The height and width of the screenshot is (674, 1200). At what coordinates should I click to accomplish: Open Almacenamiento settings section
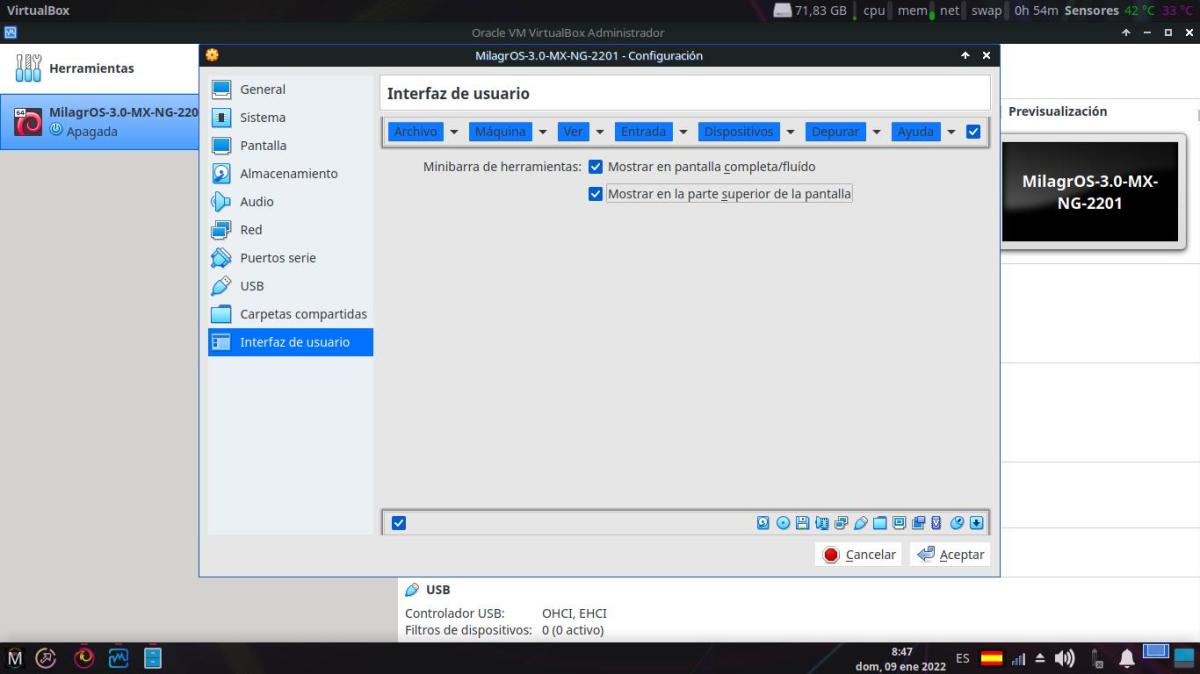[x=288, y=173]
